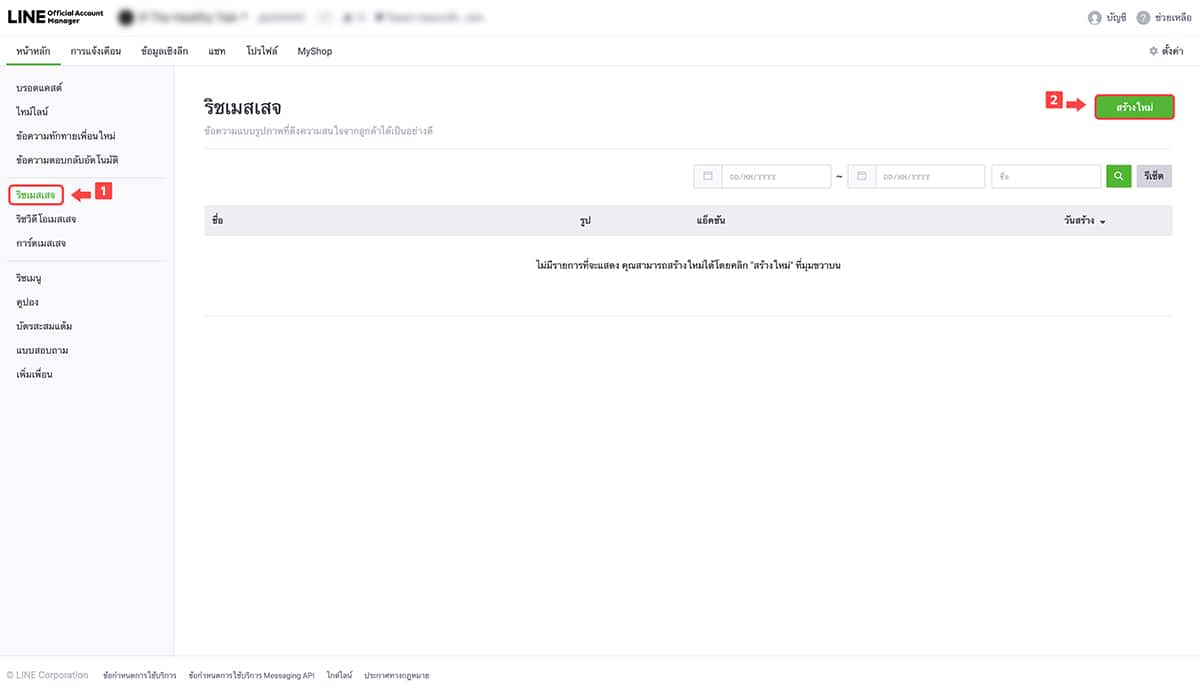The width and height of the screenshot is (1200, 689).
Task: Open the account profile icon (บัญชี)
Action: 1094,18
